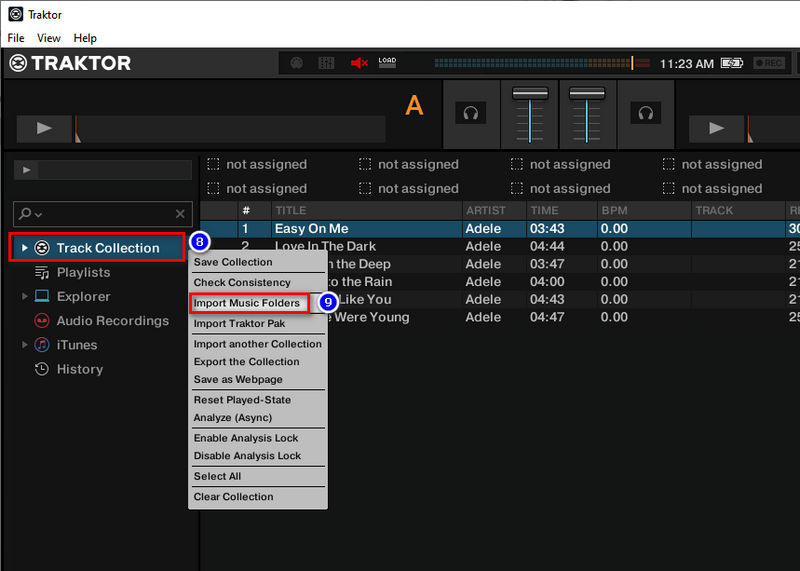Click the search magnifier dropdown icon
Screen dimensions: 800x571
pos(30,214)
